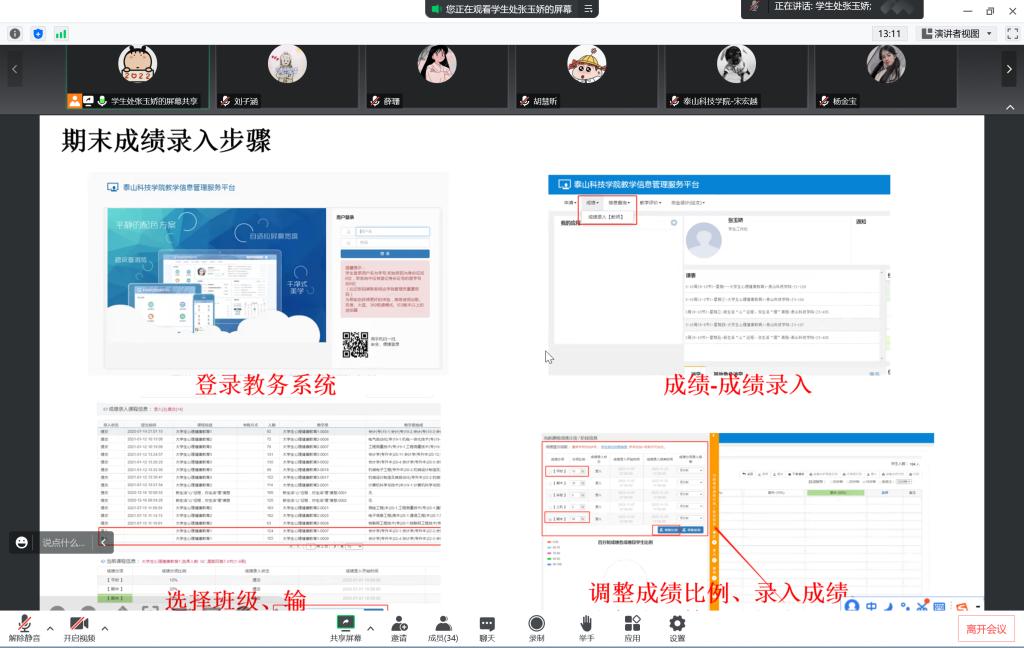This screenshot has height=648, width=1024.
Task: Show previous participants with the left arrow
Action: pos(14,69)
